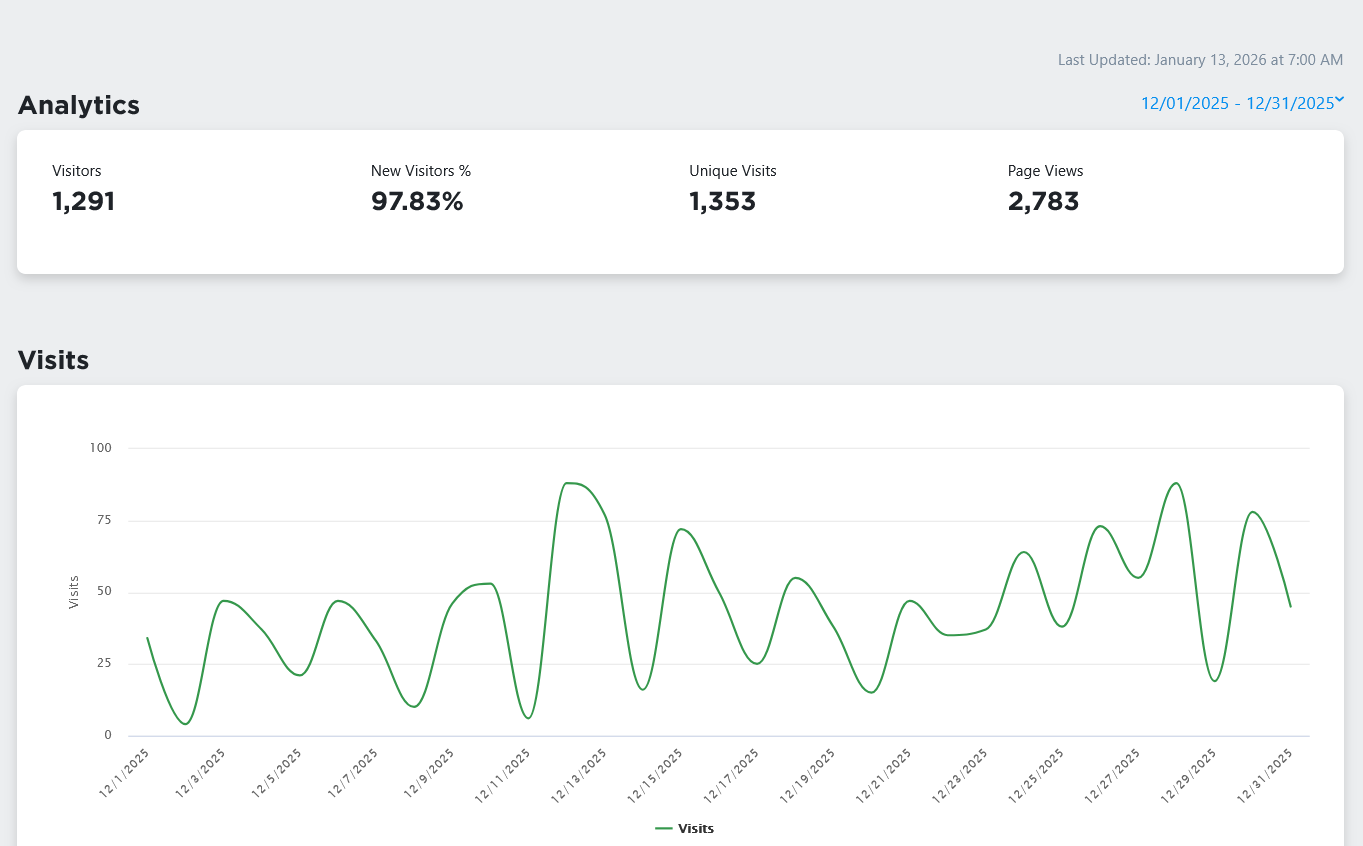The height and width of the screenshot is (846, 1363).
Task: Click the chart line peak near 12/12/2025
Action: (570, 483)
